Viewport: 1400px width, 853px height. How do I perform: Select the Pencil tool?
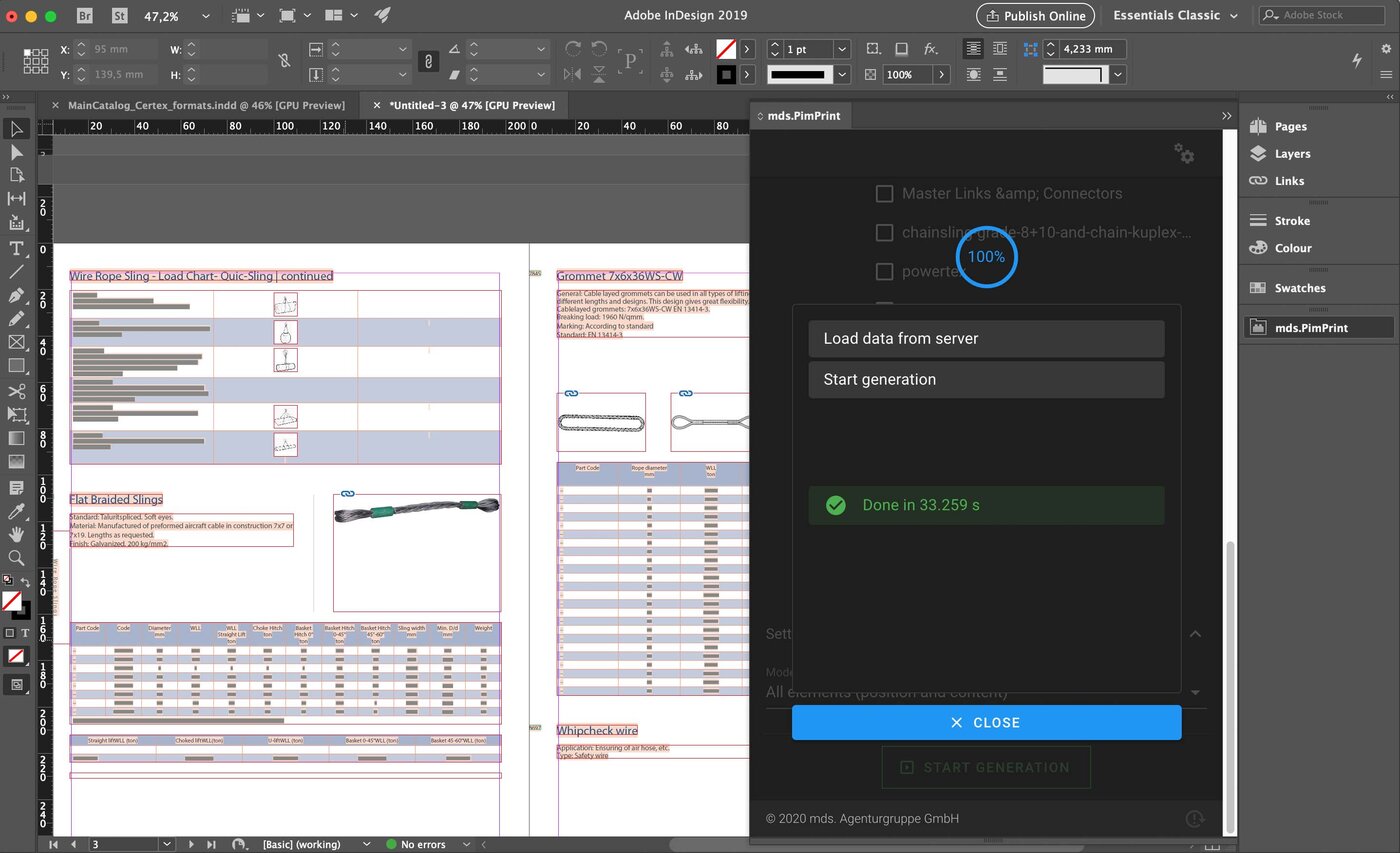(x=16, y=319)
